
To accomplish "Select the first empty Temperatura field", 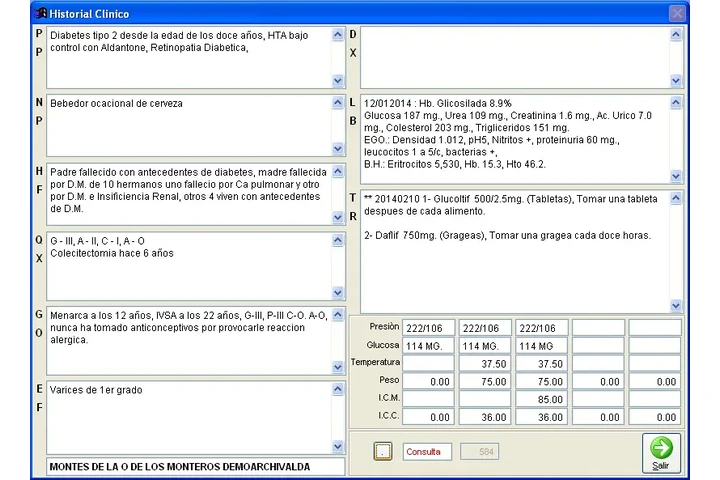I will pos(428,363).
